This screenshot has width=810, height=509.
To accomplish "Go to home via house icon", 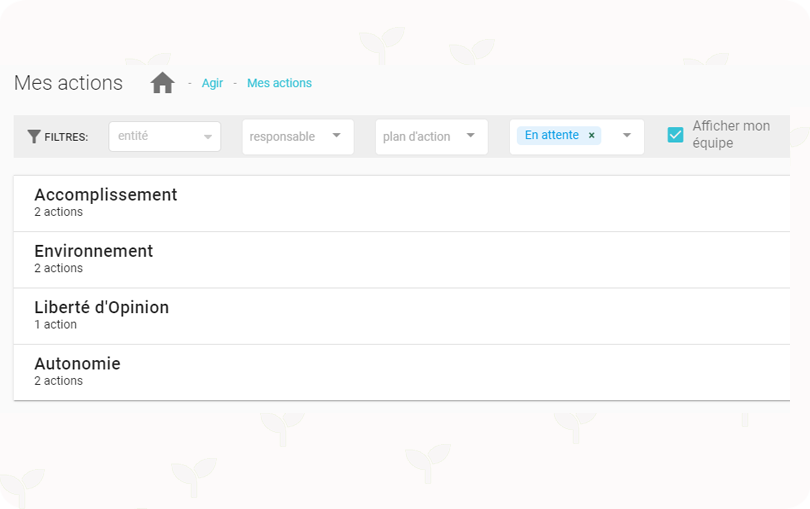I will [162, 83].
